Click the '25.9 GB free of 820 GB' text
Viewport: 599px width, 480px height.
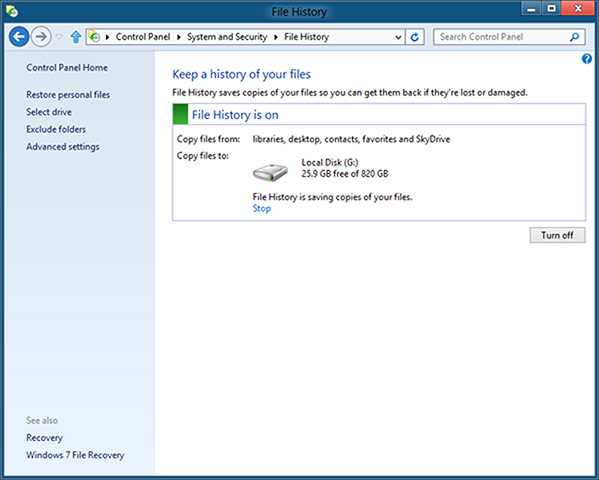(x=345, y=174)
